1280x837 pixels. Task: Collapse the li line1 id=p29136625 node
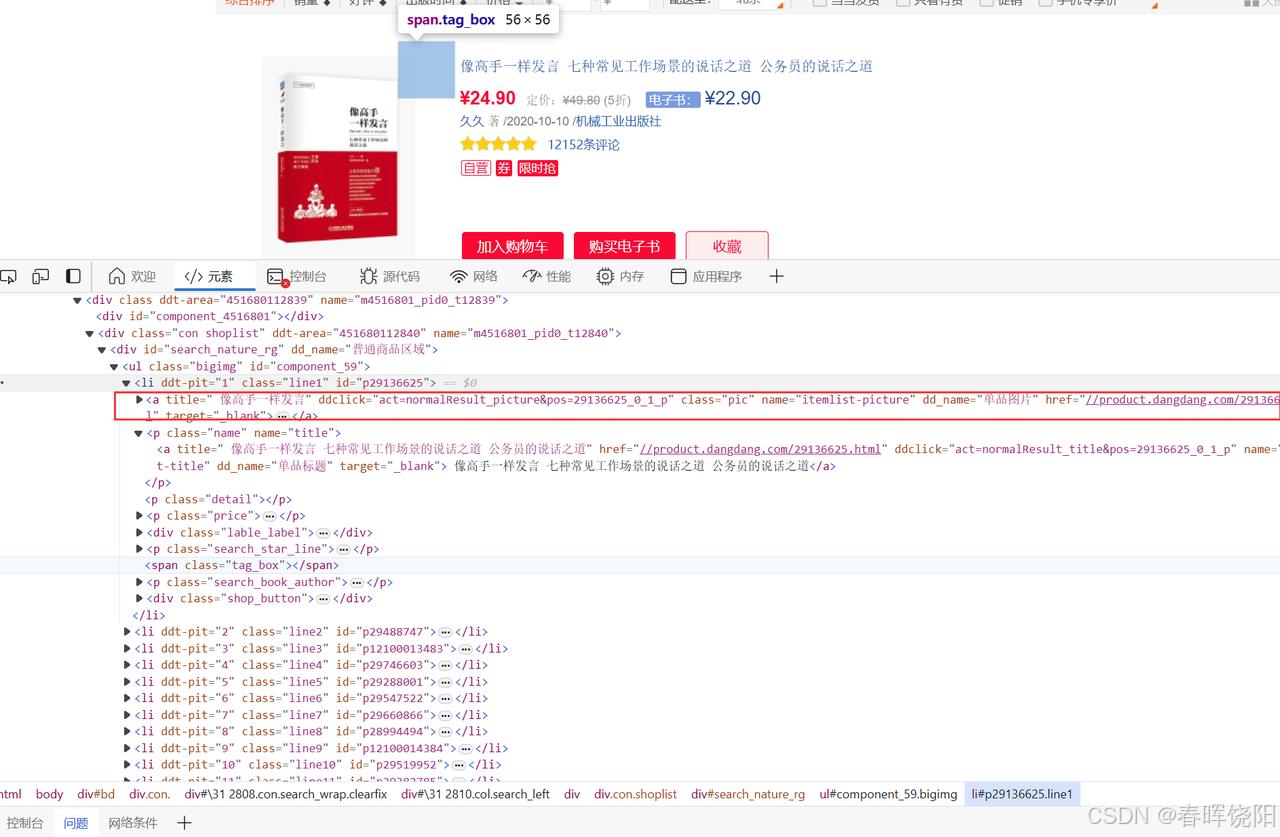click(126, 383)
